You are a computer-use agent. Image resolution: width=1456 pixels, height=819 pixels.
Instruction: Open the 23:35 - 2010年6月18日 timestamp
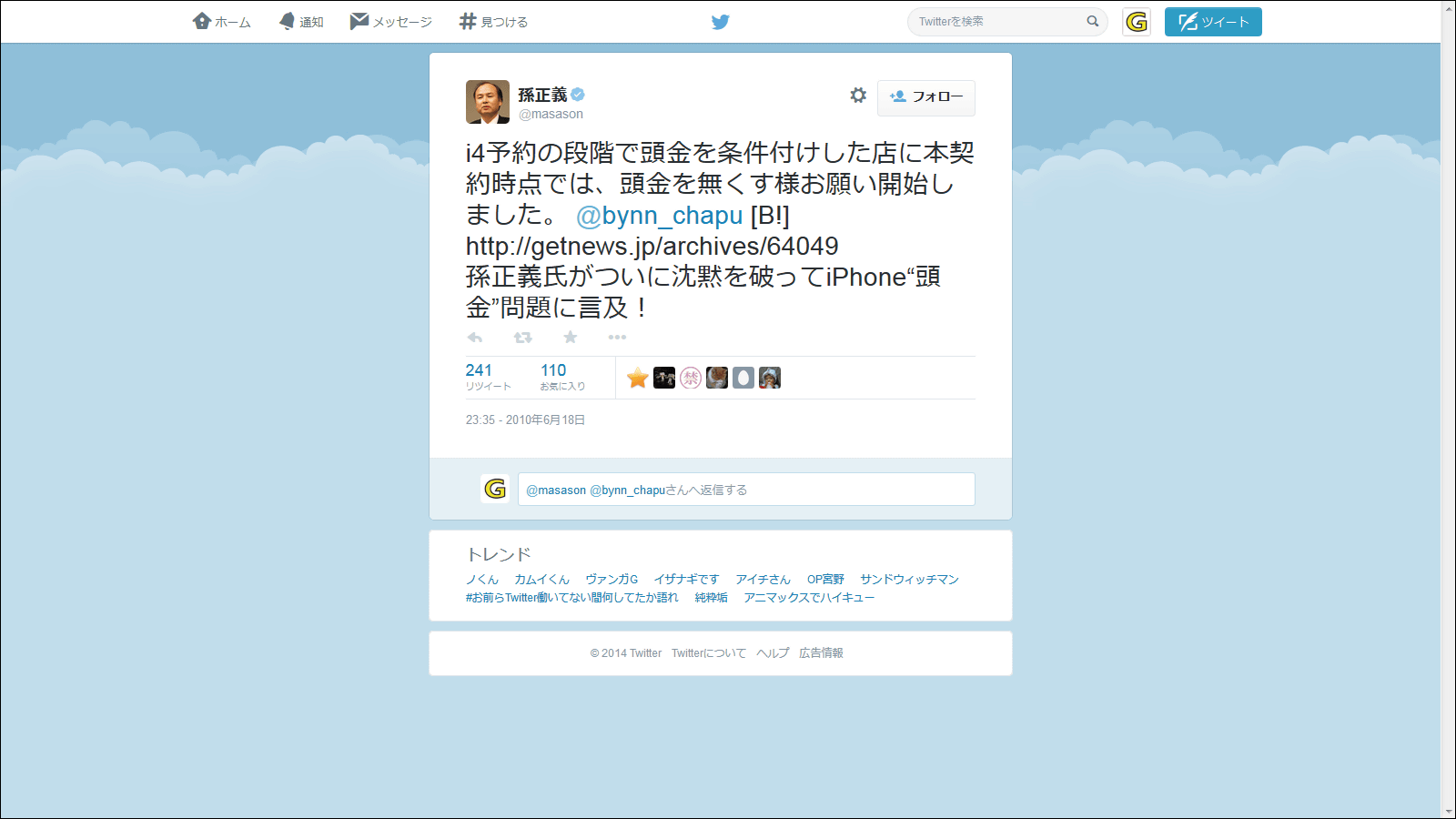click(x=525, y=420)
